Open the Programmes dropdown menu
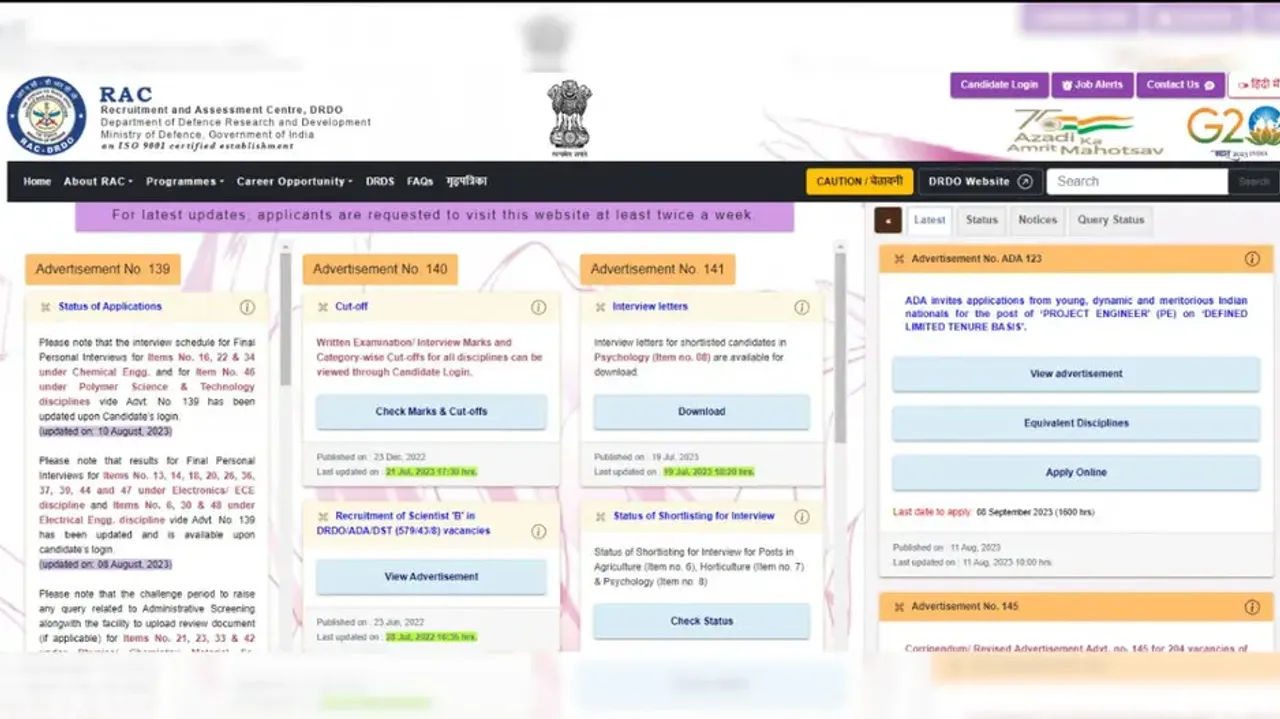1280x719 pixels. click(x=184, y=182)
